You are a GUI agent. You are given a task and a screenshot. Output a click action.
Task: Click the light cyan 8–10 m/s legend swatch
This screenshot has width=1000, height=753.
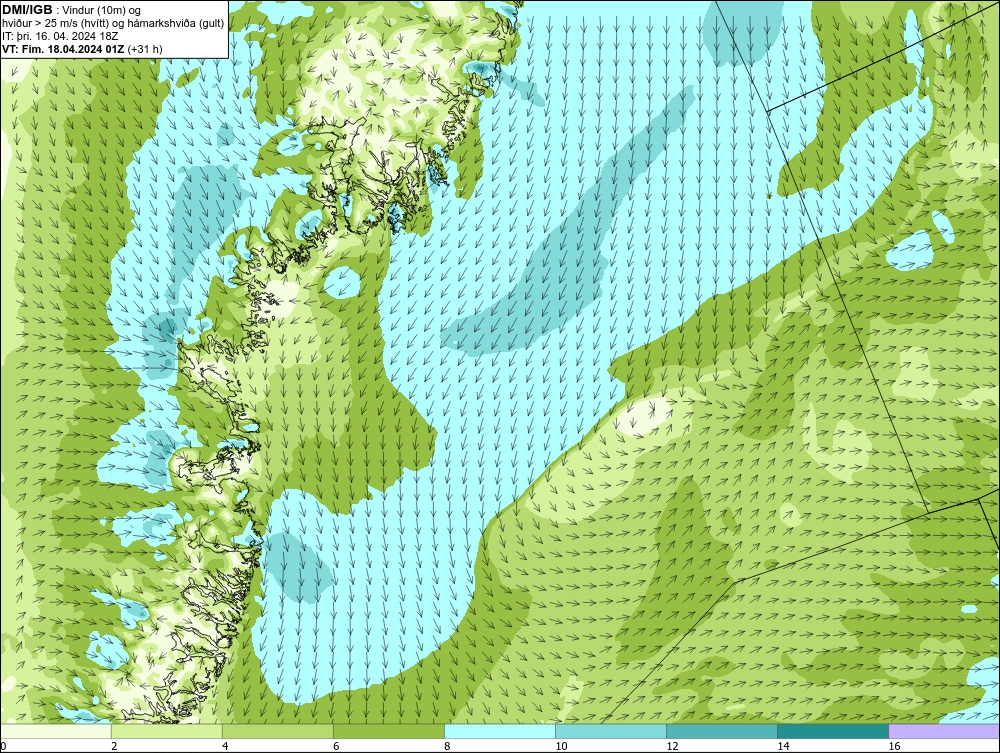pyautogui.click(x=500, y=731)
